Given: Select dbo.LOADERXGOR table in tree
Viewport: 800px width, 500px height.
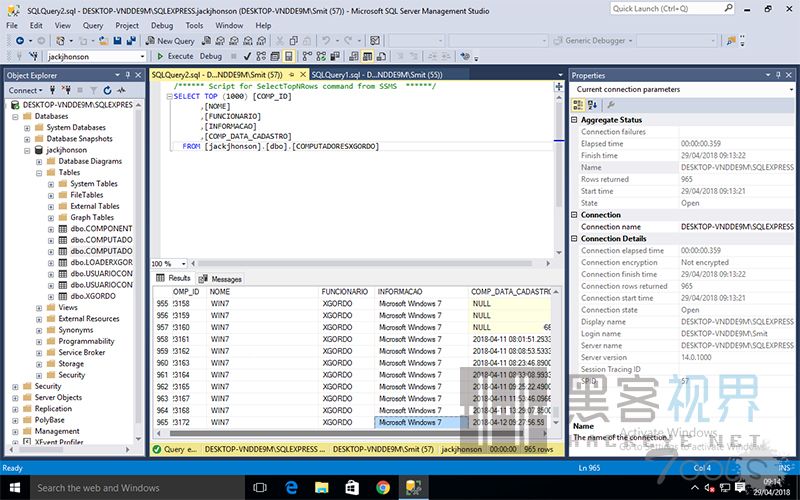Looking at the screenshot, I should 101,262.
